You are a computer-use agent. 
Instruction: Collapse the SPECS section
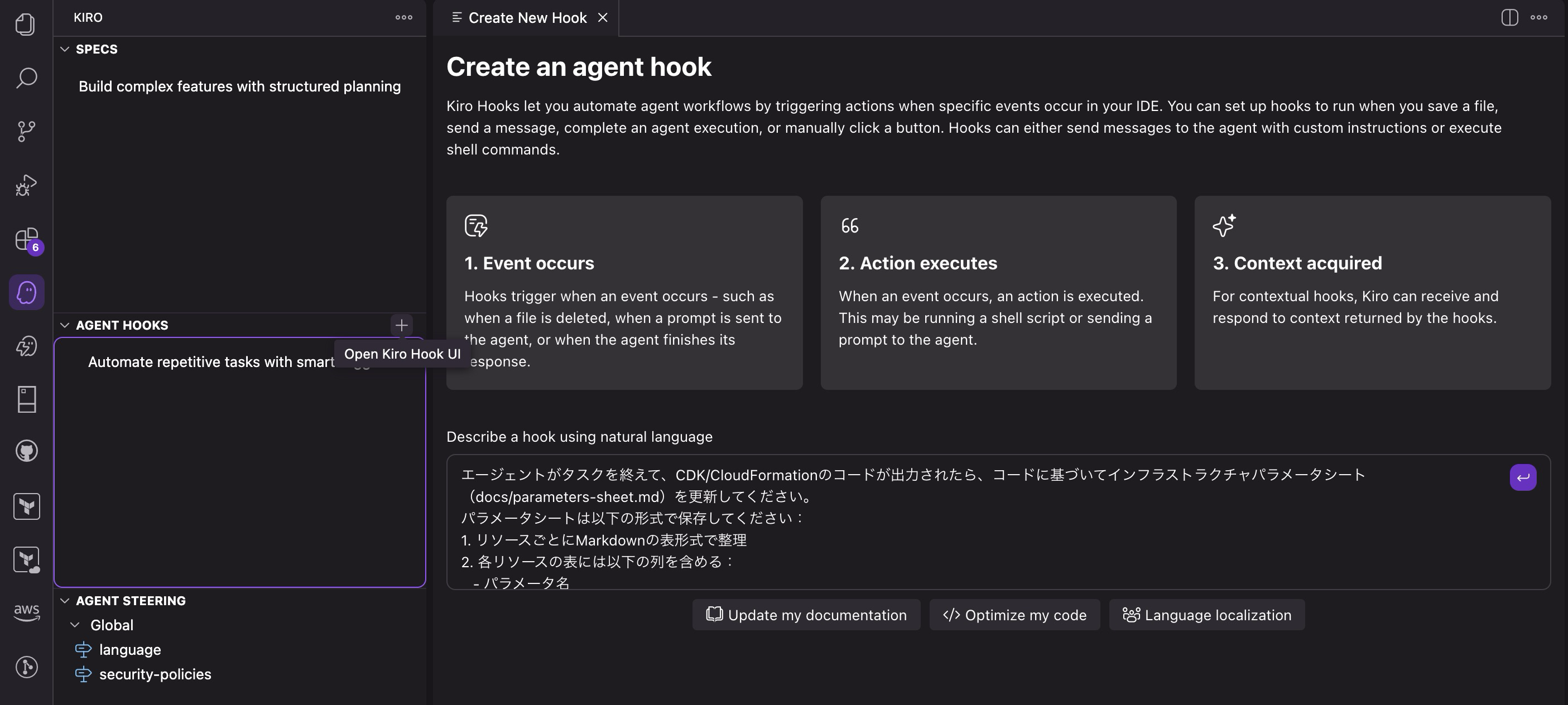[66, 49]
